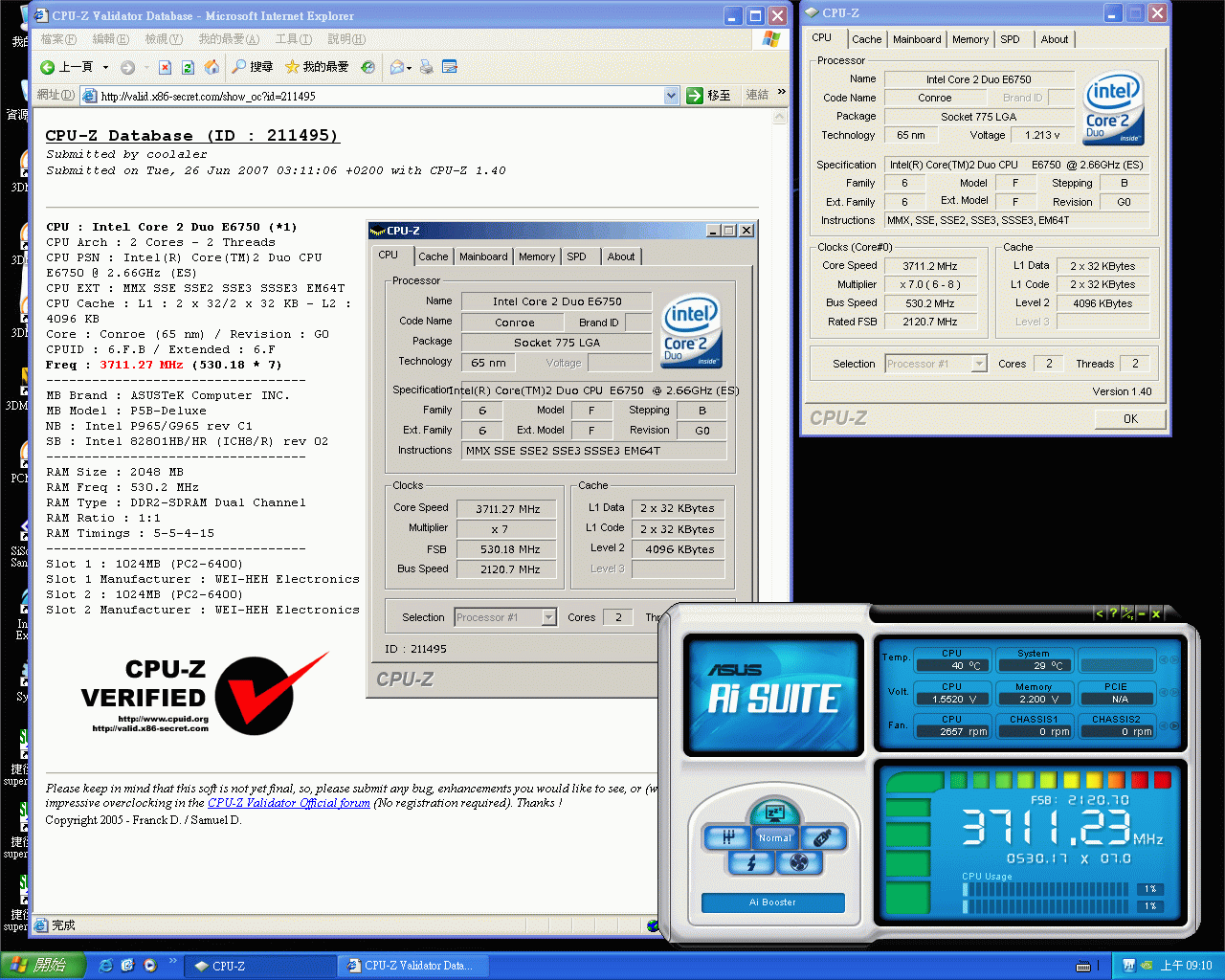Image resolution: width=1225 pixels, height=980 pixels.
Task: Click the Ai Booster bar button
Action: [x=772, y=902]
